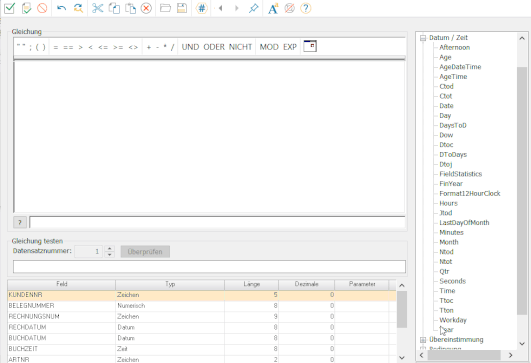The height and width of the screenshot is (363, 531).
Task: Click the right arrow navigation icon
Action: point(237,8)
